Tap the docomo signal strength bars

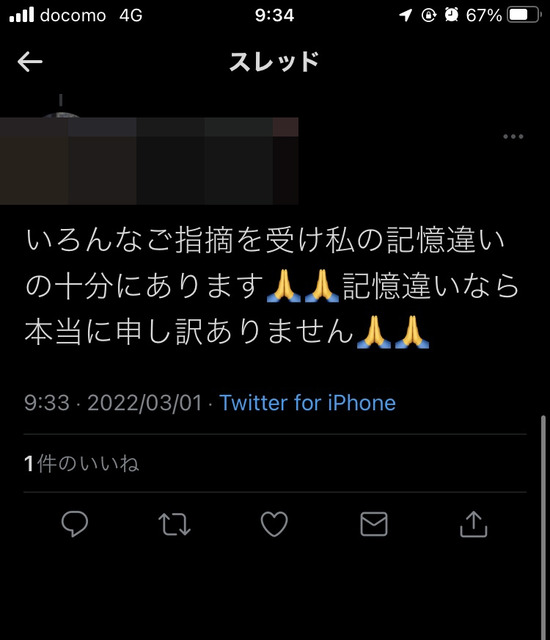click(x=22, y=15)
